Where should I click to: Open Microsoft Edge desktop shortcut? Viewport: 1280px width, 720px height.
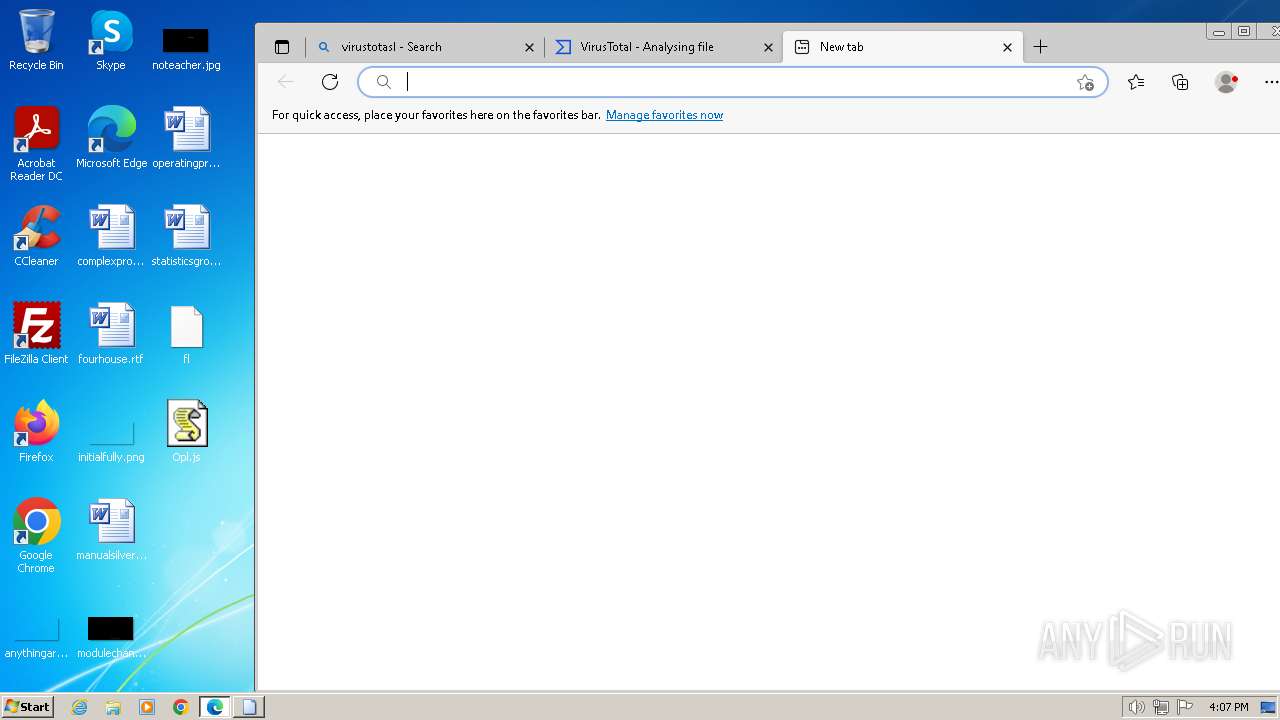(x=111, y=138)
